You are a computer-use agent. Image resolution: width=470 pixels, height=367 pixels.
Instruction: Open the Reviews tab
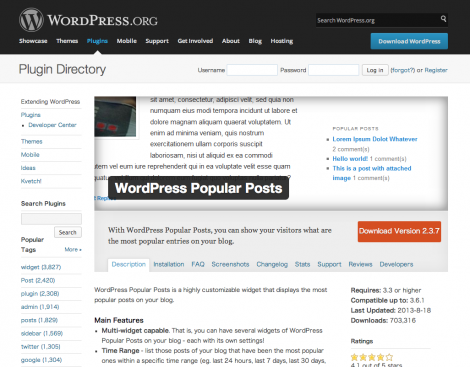(360, 264)
